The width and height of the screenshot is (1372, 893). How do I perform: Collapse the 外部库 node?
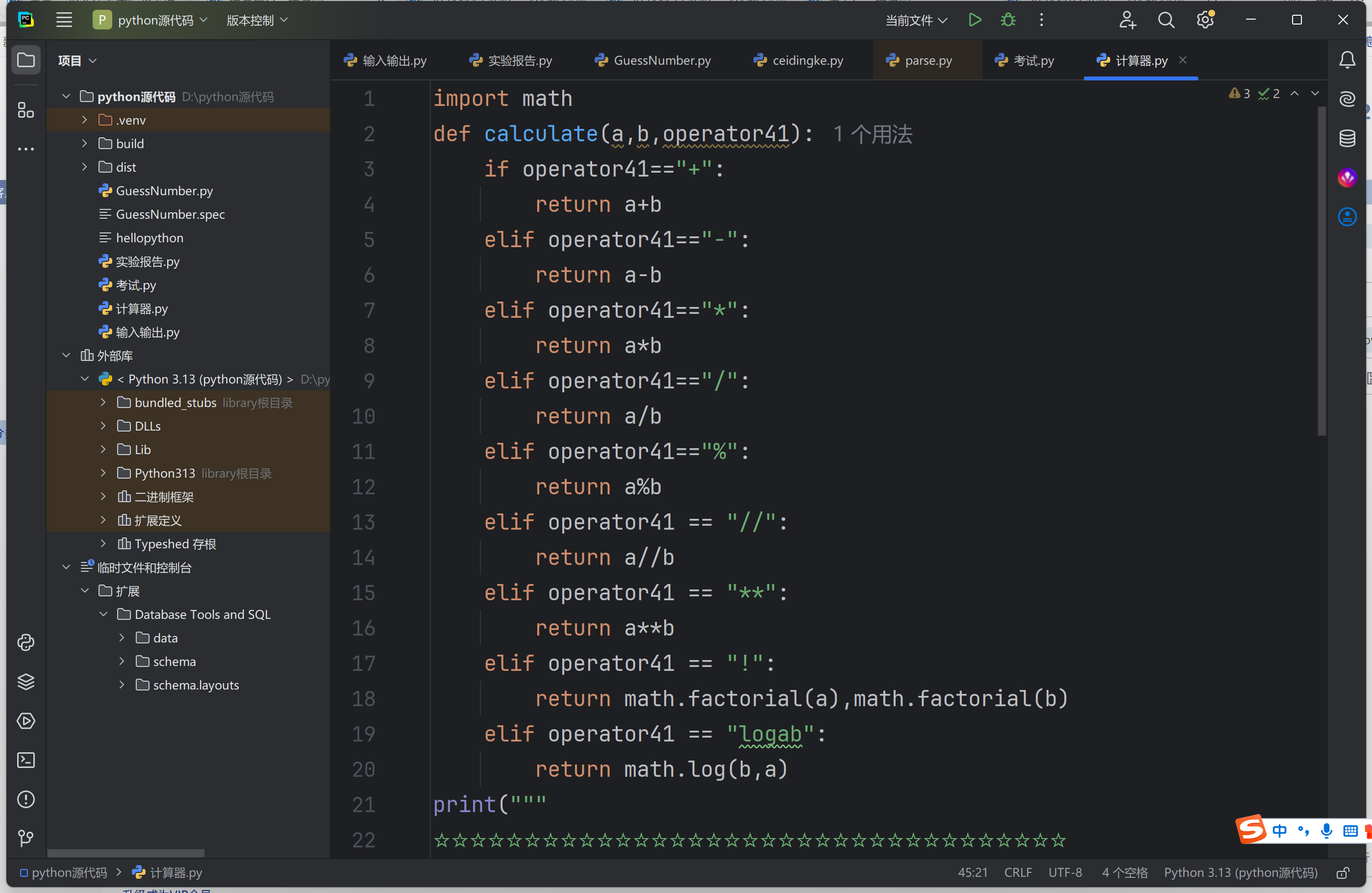click(x=66, y=356)
